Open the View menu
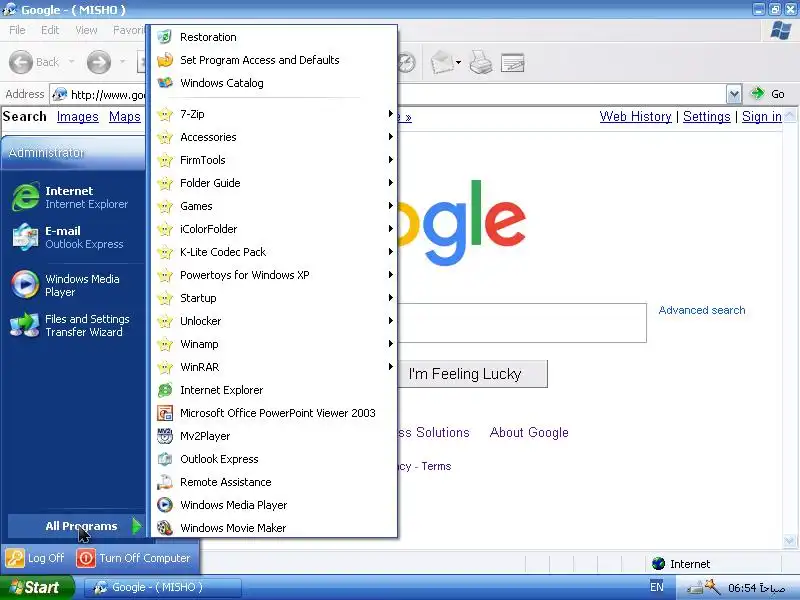The height and width of the screenshot is (600, 800). click(86, 30)
